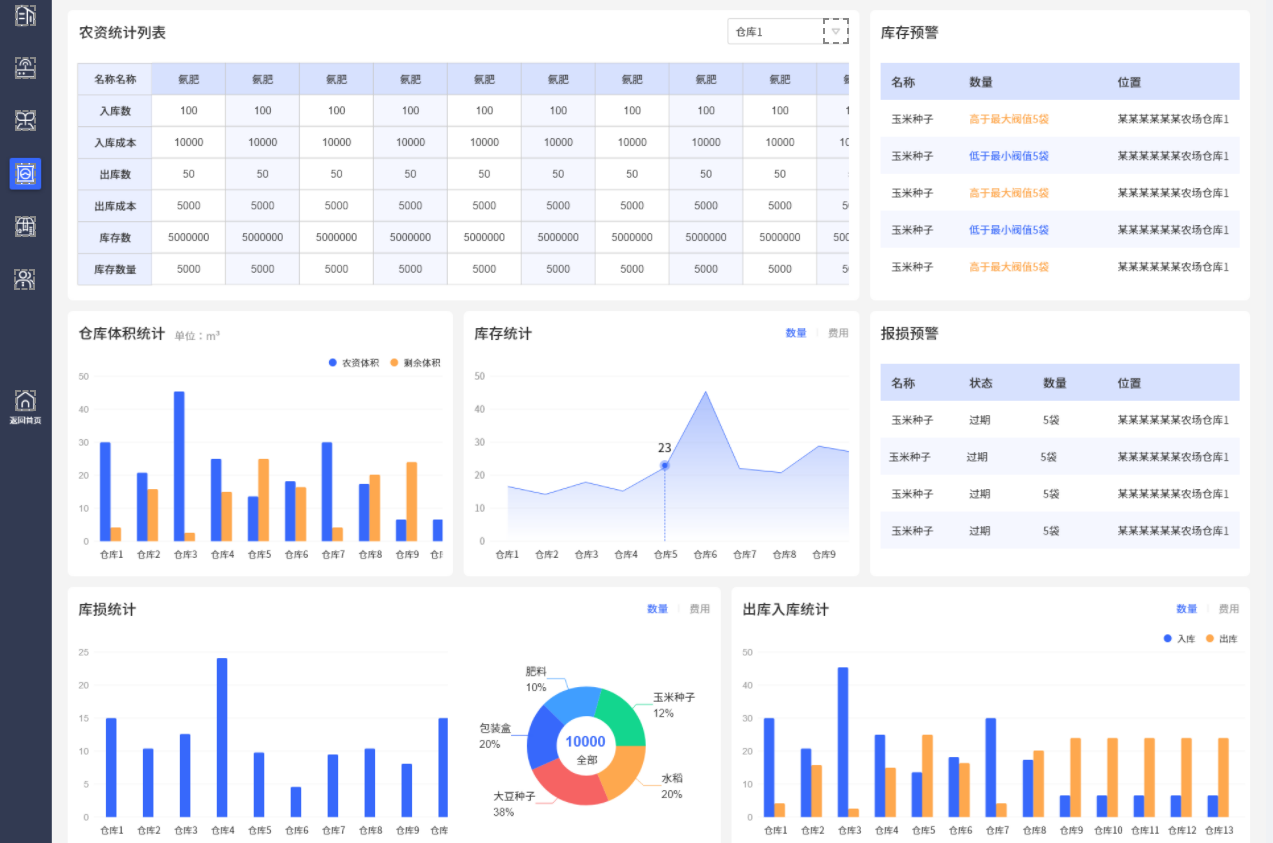Select the highlighted active sidebar icon
The width and height of the screenshot is (1273, 843).
tap(25, 173)
